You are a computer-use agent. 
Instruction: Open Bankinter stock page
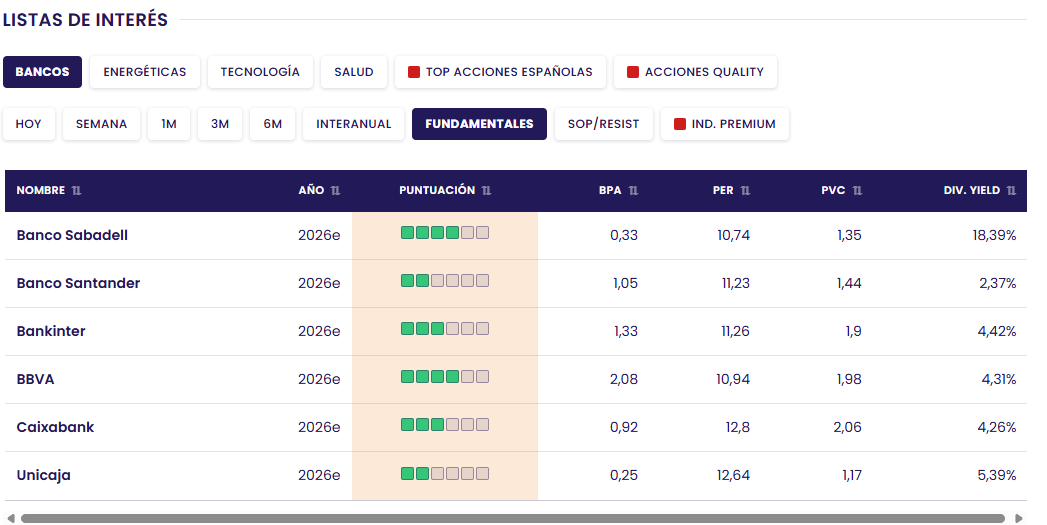pos(51,331)
